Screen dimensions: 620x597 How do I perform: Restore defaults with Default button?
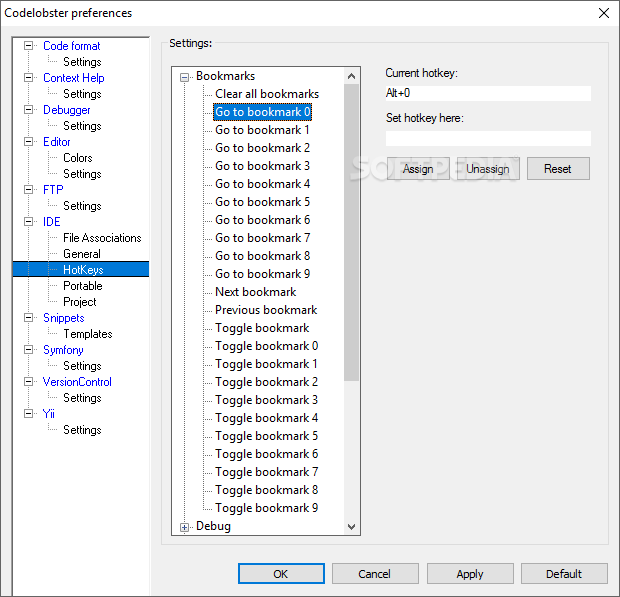(x=564, y=574)
